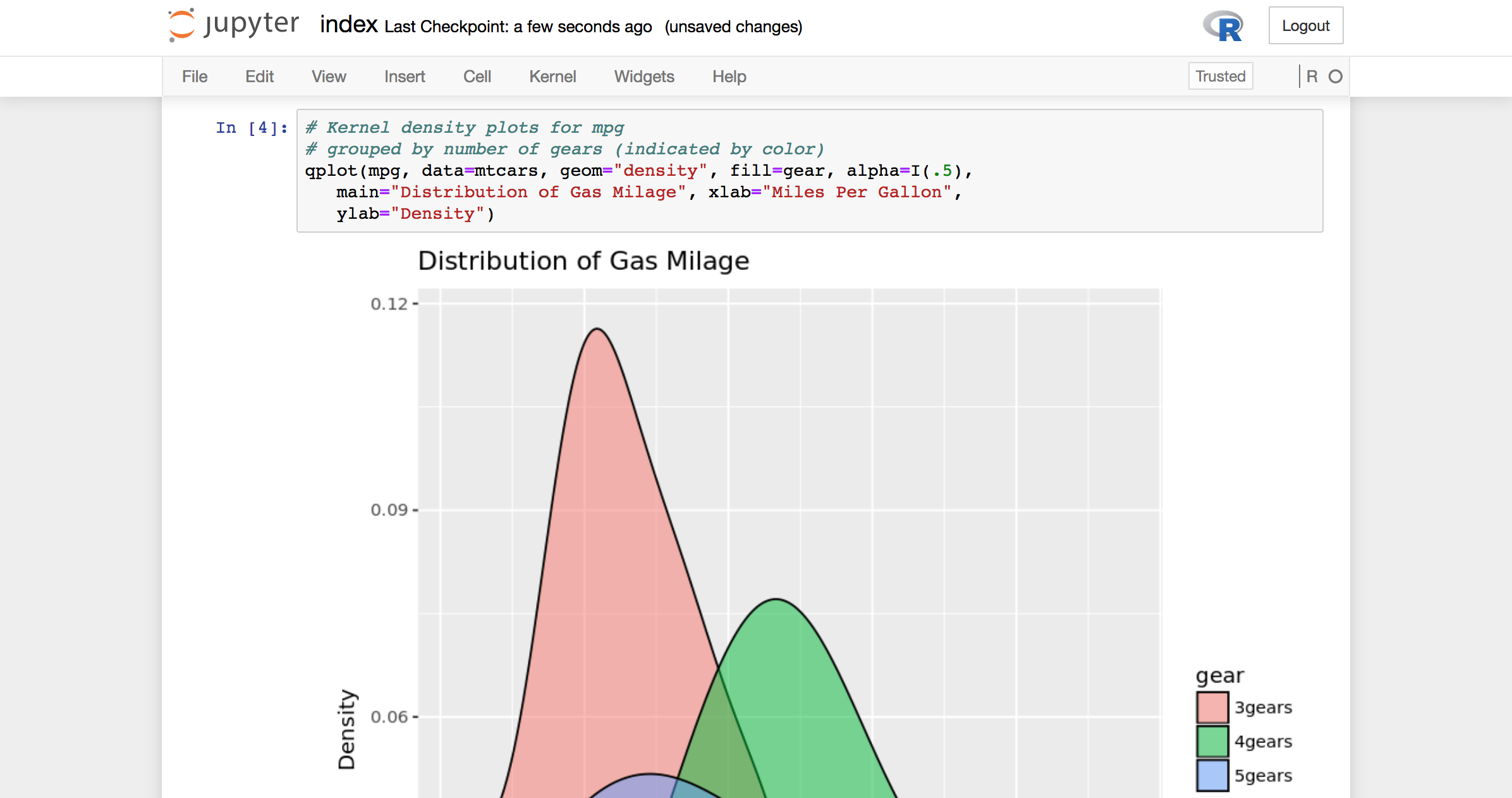Click into the qplot code cell
Image resolution: width=1512 pixels, height=798 pixels.
pyautogui.click(x=810, y=171)
